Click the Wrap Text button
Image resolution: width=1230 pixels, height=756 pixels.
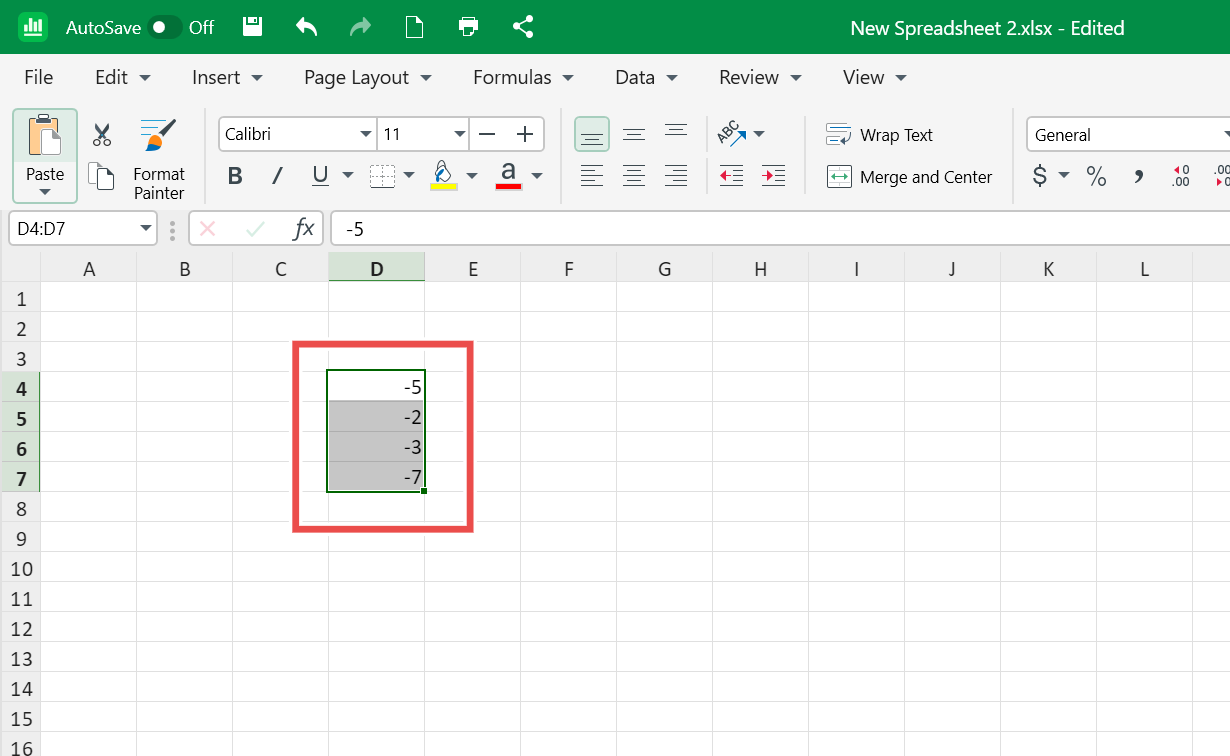pos(880,135)
